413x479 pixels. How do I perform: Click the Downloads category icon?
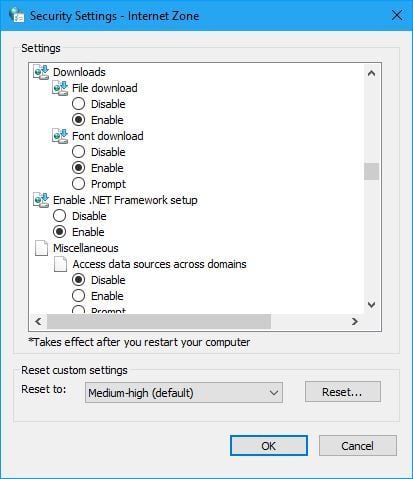coord(41,72)
